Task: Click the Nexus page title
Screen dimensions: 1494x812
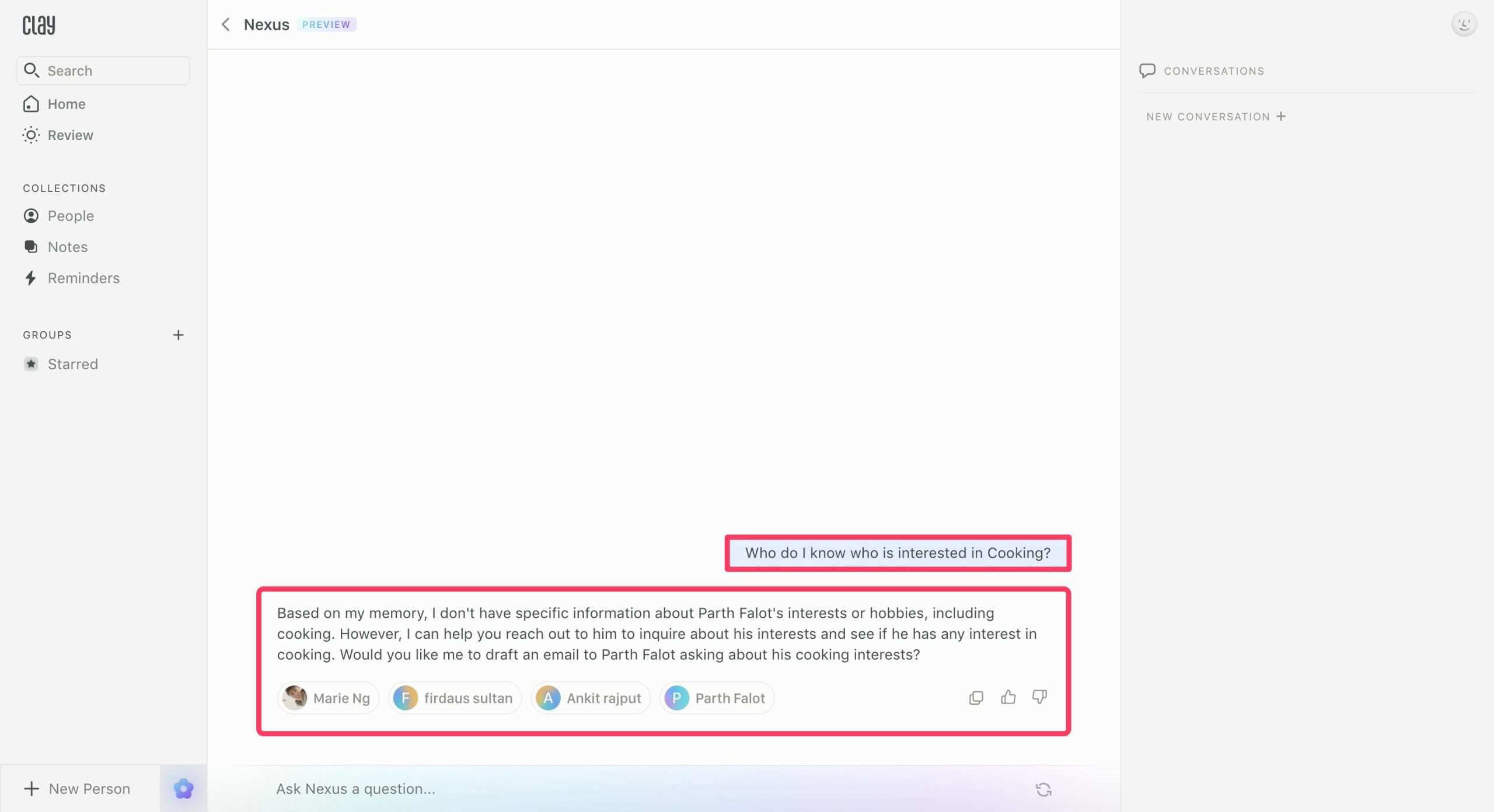Action: (266, 24)
